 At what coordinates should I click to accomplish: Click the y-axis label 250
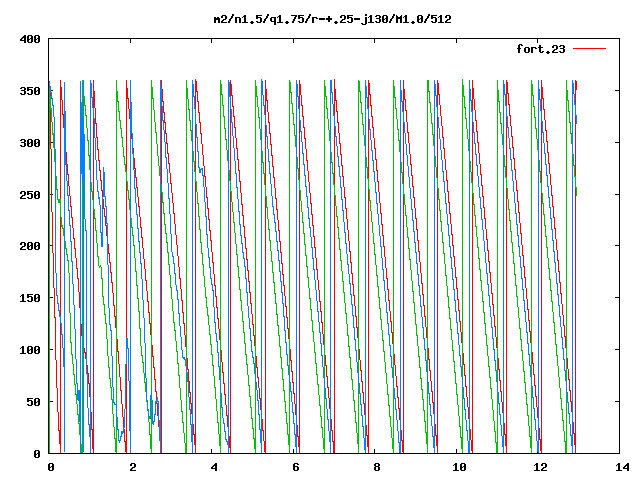(30, 195)
